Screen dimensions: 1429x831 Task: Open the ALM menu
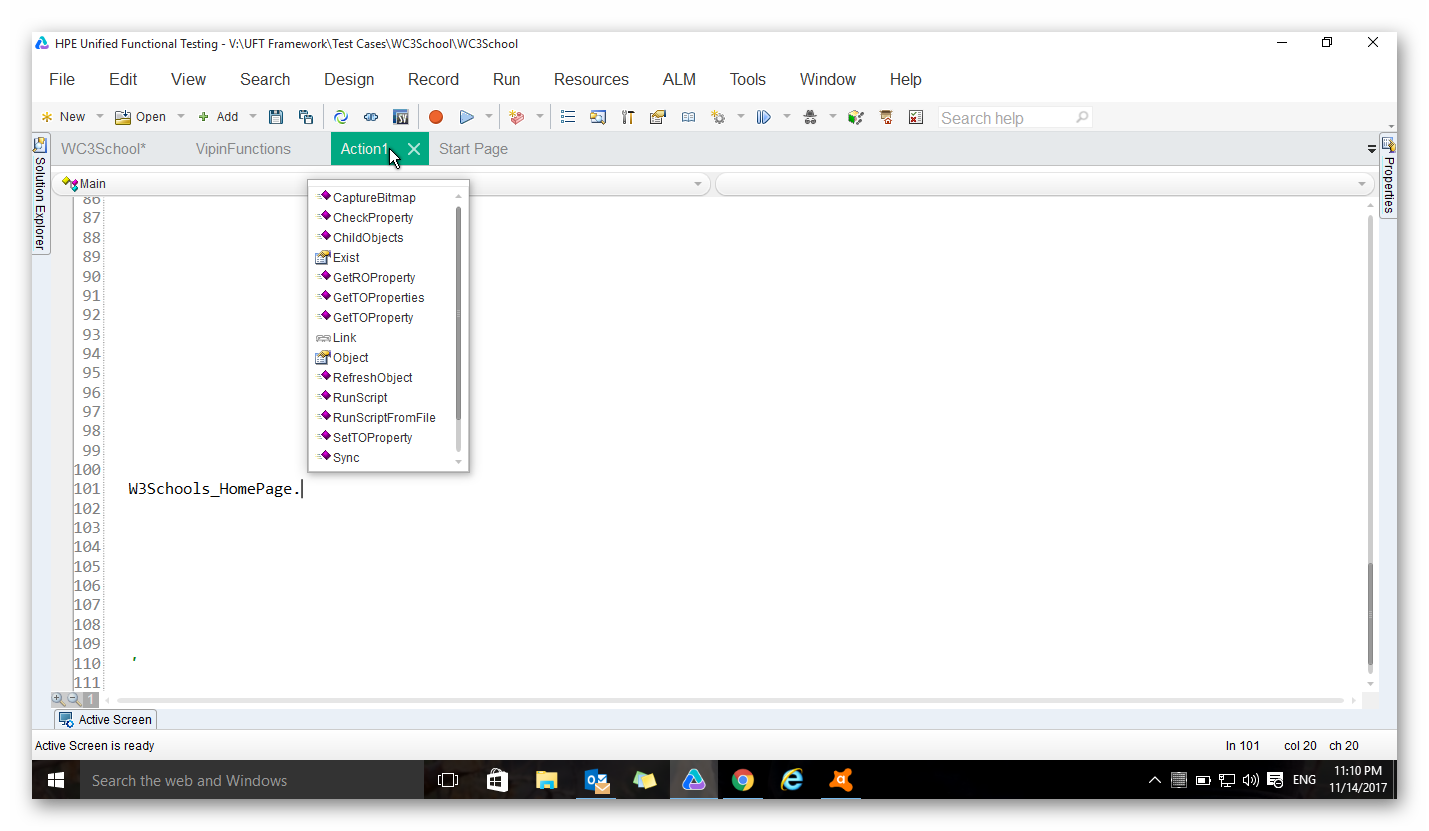[x=679, y=79]
